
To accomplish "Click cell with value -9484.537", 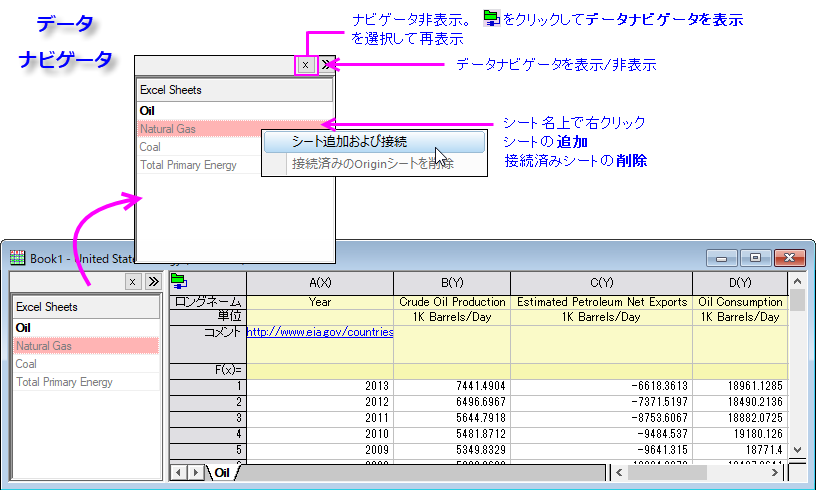I will (602, 434).
